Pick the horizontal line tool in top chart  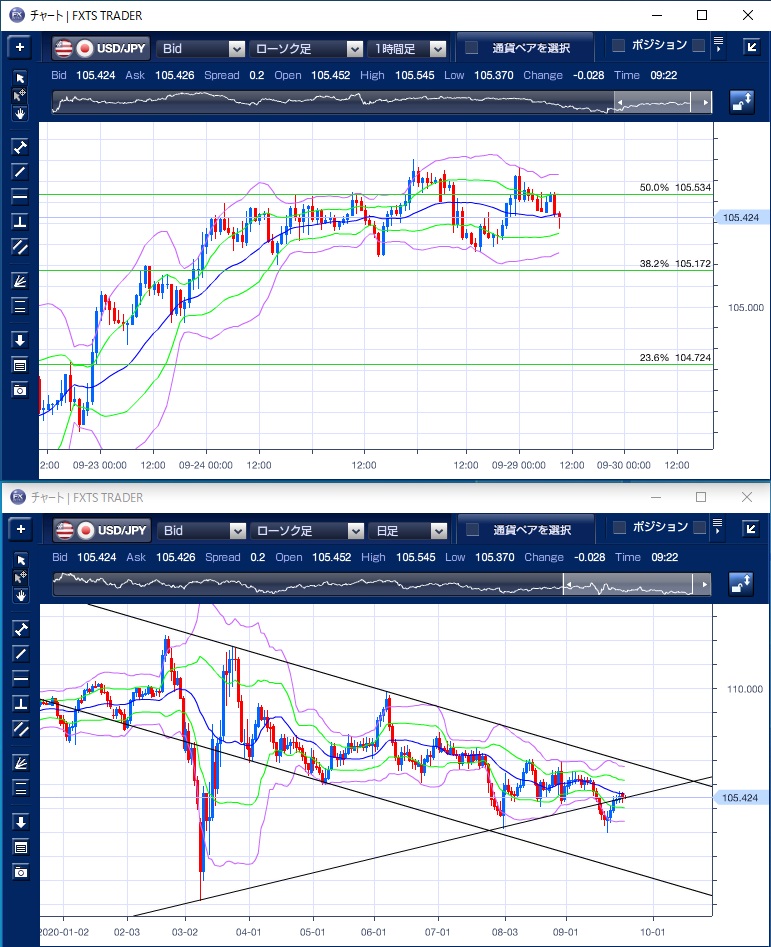19,196
